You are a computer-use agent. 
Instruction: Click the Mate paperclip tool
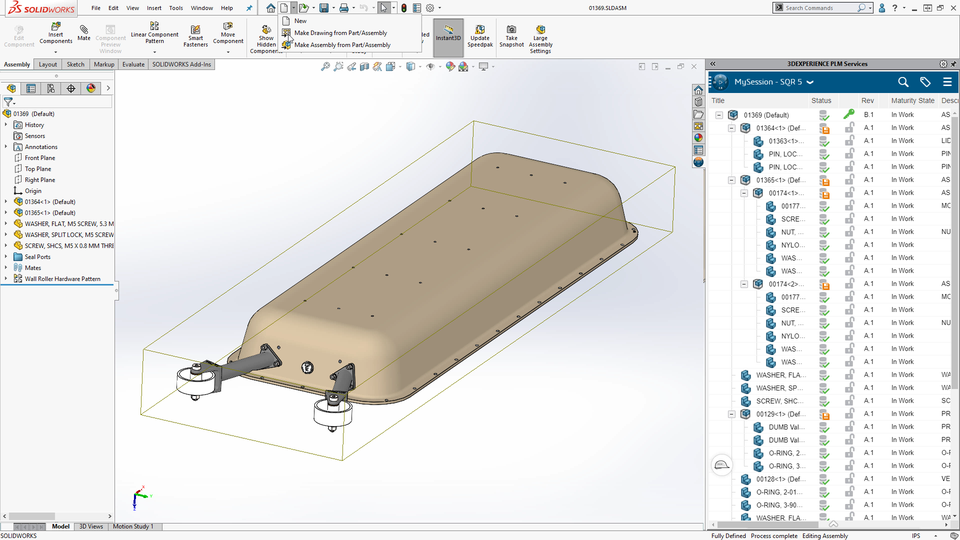(x=84, y=33)
